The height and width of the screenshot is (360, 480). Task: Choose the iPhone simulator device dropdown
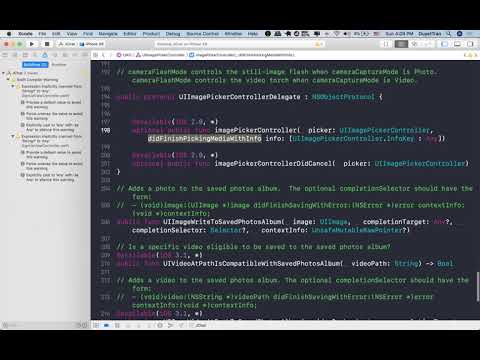(92, 44)
